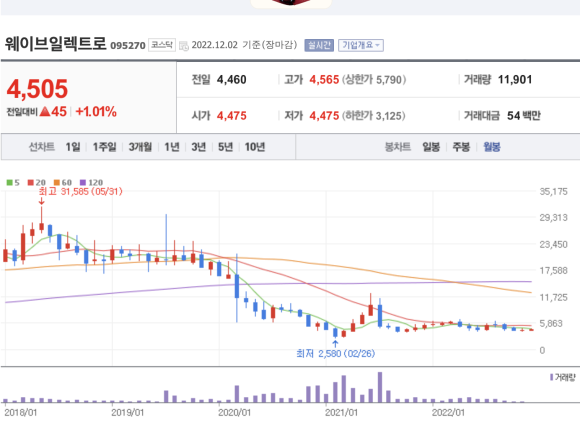Select the 1년 line chart tab
580x423 pixels.
pyautogui.click(x=172, y=147)
